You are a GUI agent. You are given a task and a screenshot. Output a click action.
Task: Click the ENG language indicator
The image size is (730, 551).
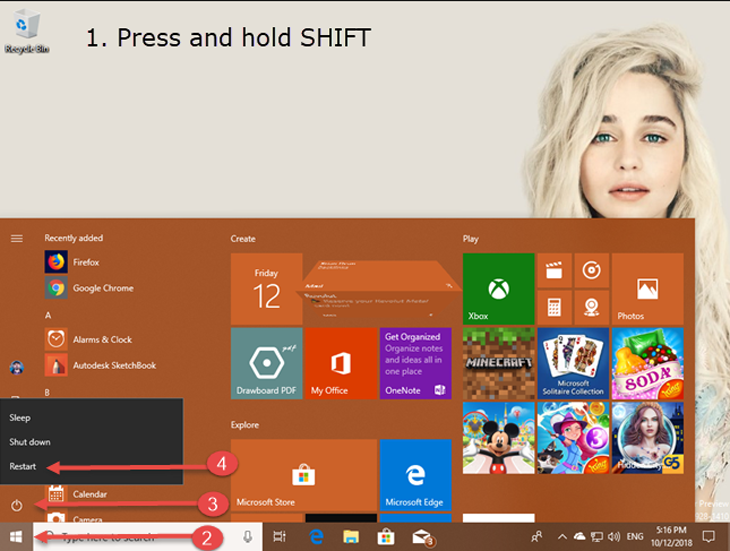tap(635, 537)
